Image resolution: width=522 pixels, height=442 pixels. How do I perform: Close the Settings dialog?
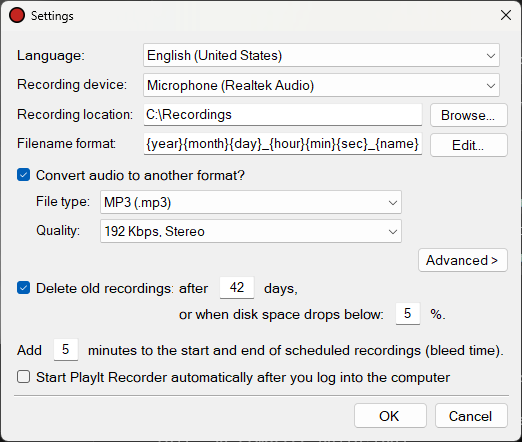pyautogui.click(x=506, y=15)
